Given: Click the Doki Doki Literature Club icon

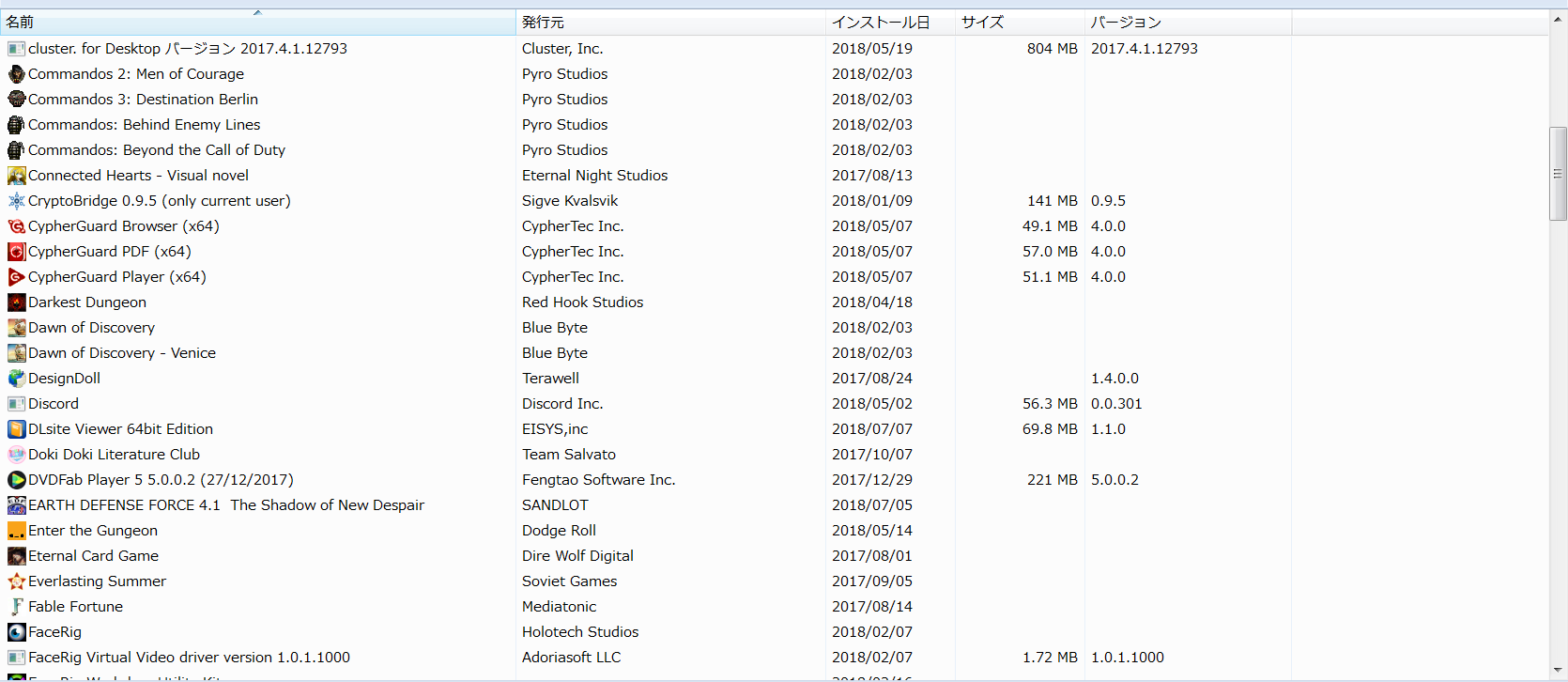Looking at the screenshot, I should coord(16,455).
